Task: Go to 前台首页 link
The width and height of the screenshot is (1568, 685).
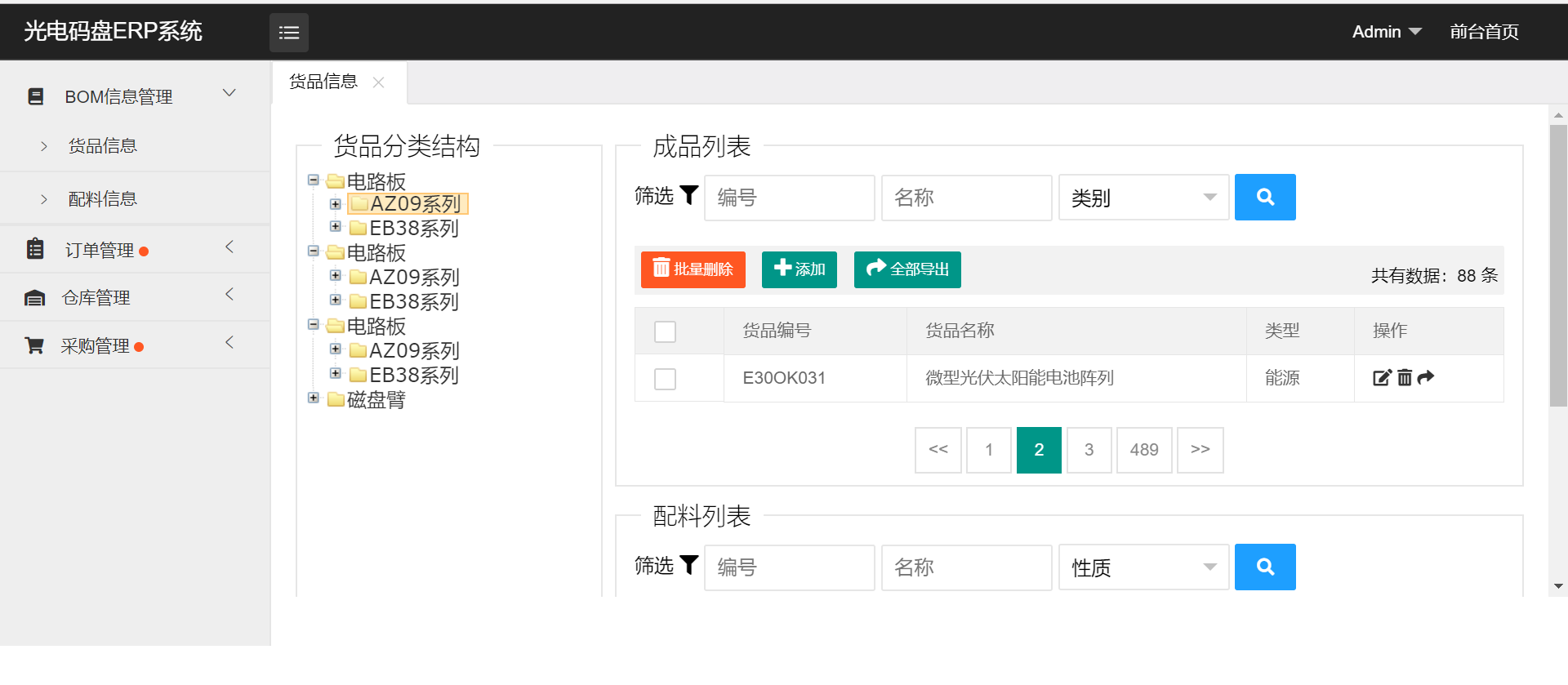Action: coord(1484,32)
